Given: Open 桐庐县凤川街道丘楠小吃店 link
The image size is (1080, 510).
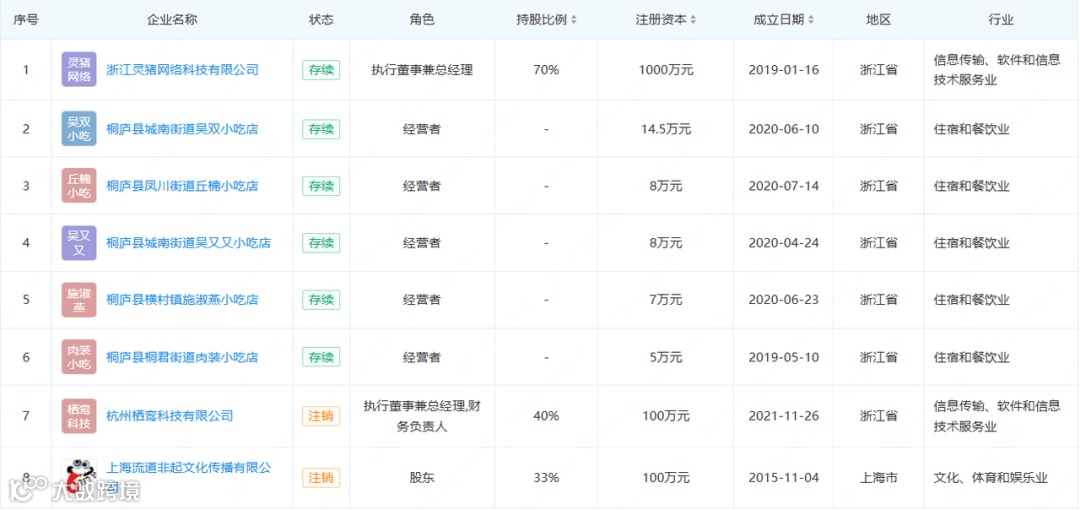Looking at the screenshot, I should [x=182, y=185].
